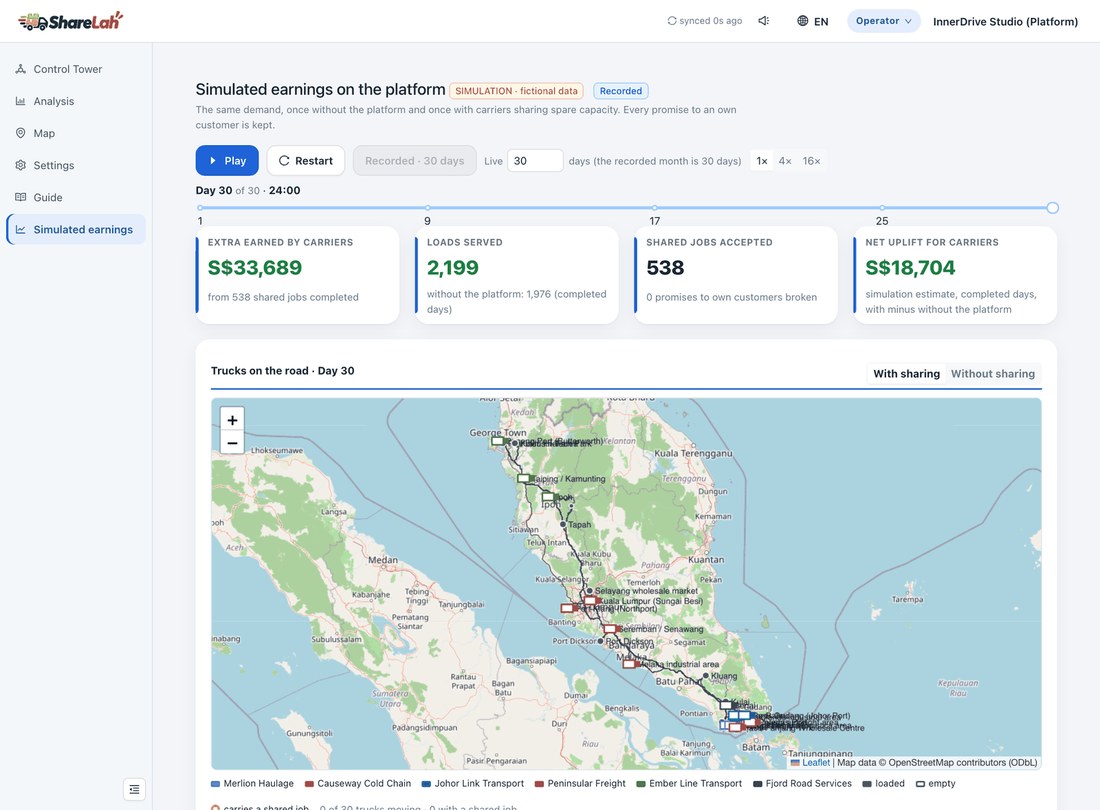Jump to day 17 timeline marker
The image size is (1100, 810).
coord(655,208)
